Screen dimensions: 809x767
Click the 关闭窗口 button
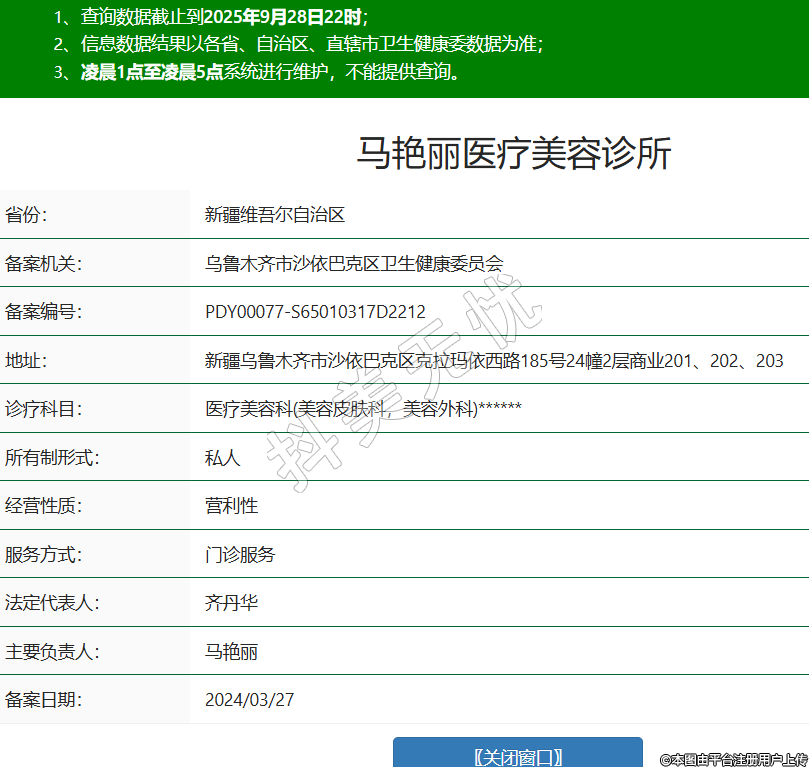pyautogui.click(x=517, y=755)
